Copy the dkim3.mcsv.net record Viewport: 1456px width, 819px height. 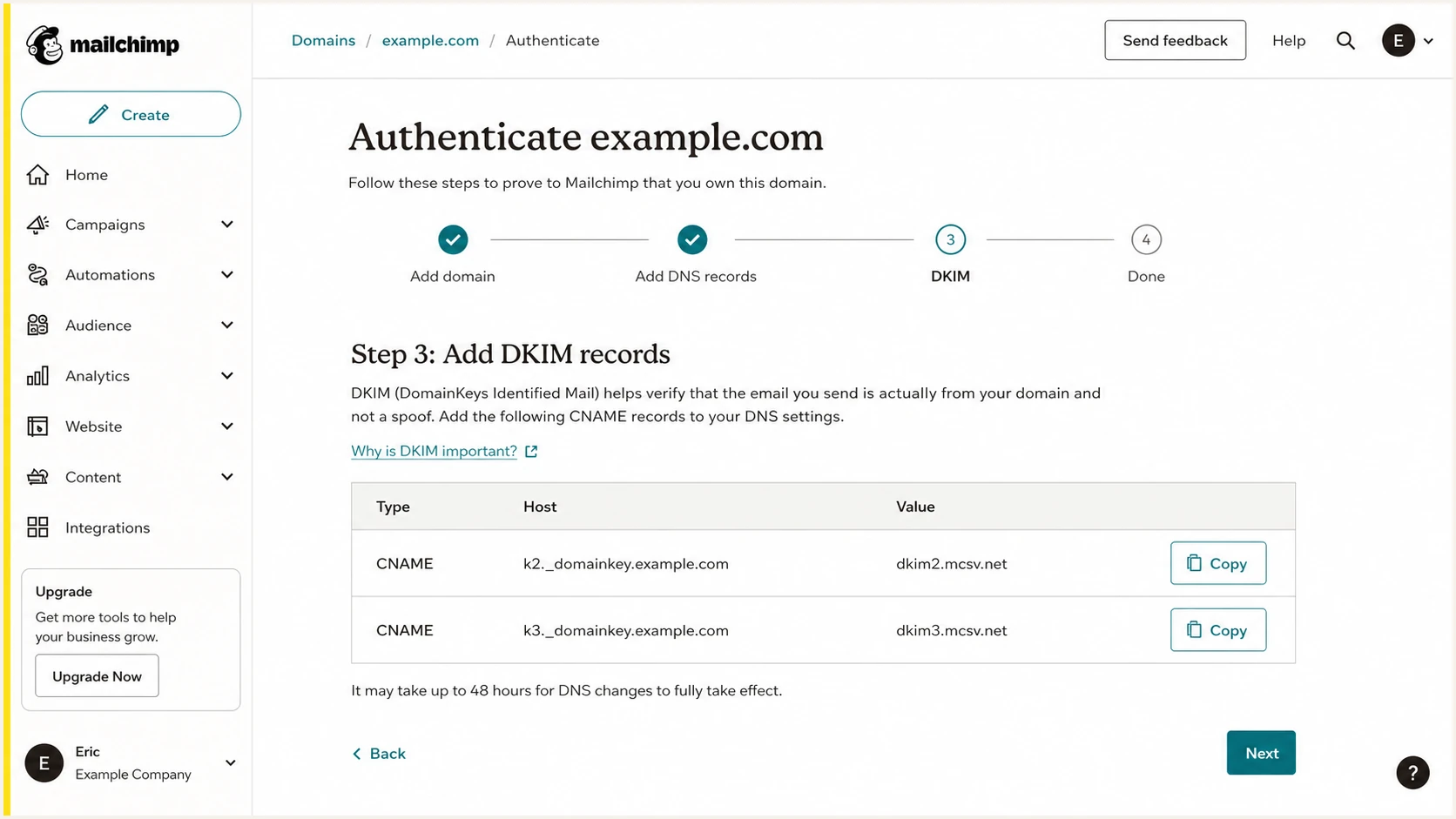1218,630
